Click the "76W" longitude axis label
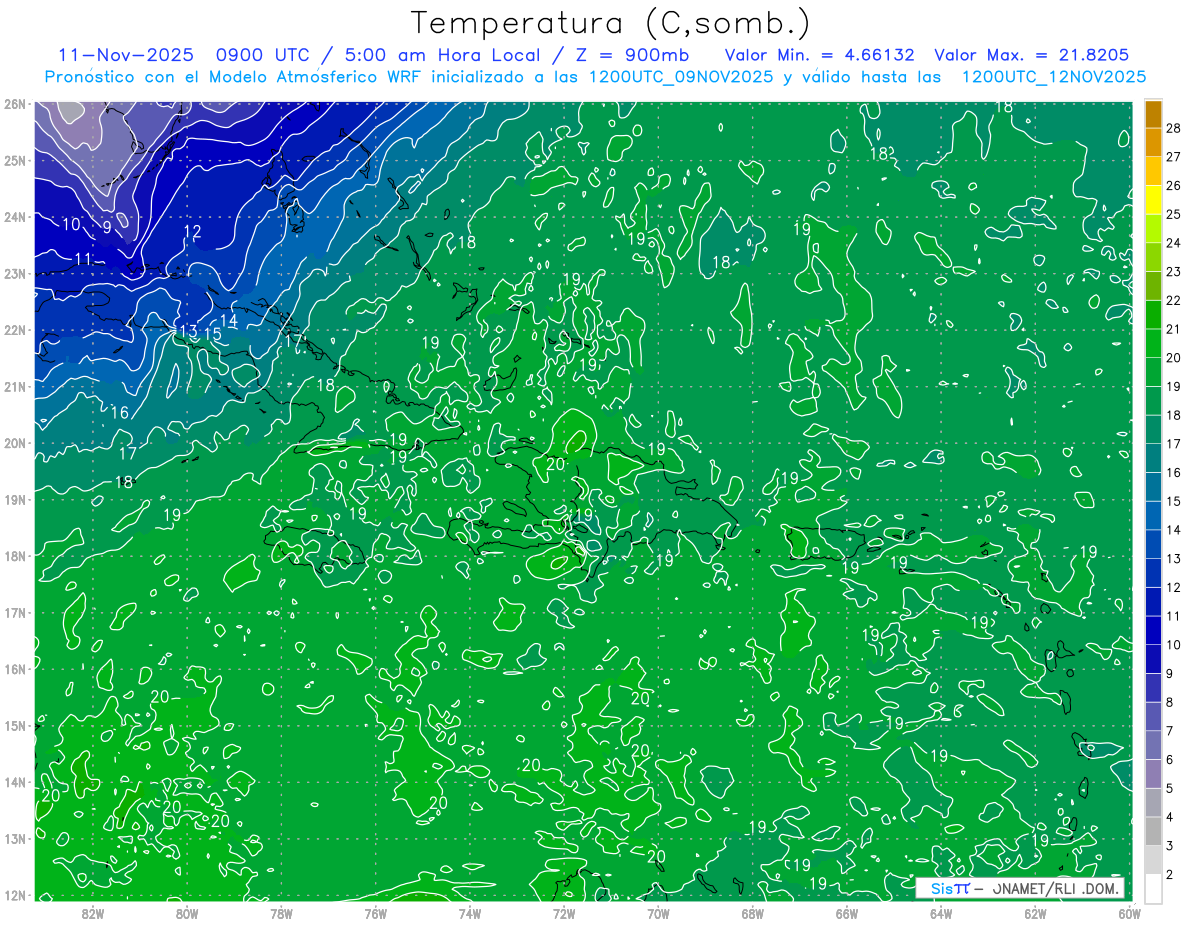1200x927 pixels. coord(375,913)
